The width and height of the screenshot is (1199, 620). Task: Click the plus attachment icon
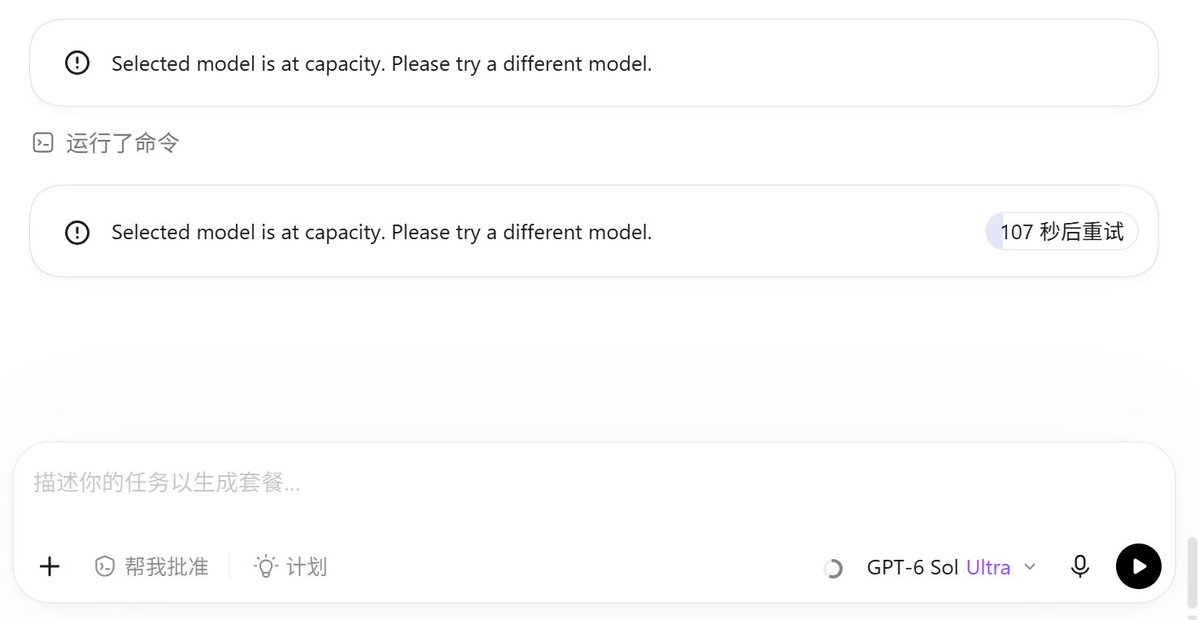(x=50, y=566)
